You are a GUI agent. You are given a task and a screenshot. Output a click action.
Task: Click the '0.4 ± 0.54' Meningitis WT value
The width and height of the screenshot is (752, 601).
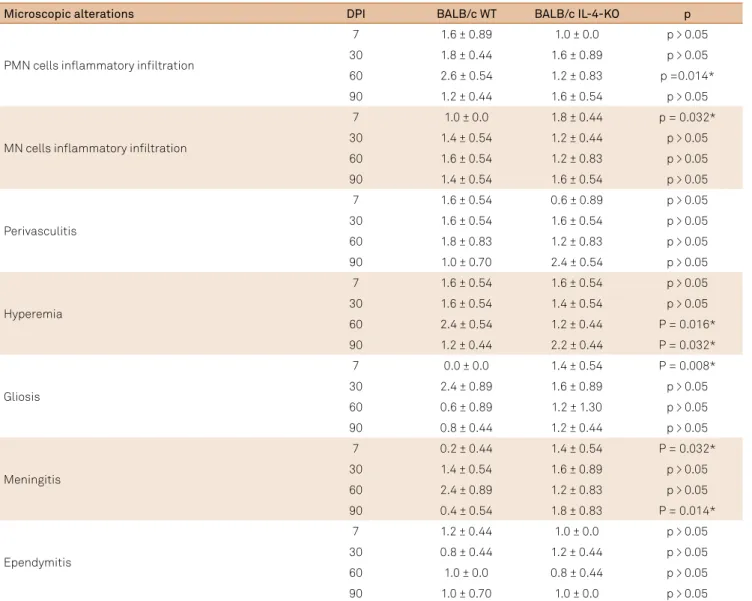pyautogui.click(x=466, y=511)
